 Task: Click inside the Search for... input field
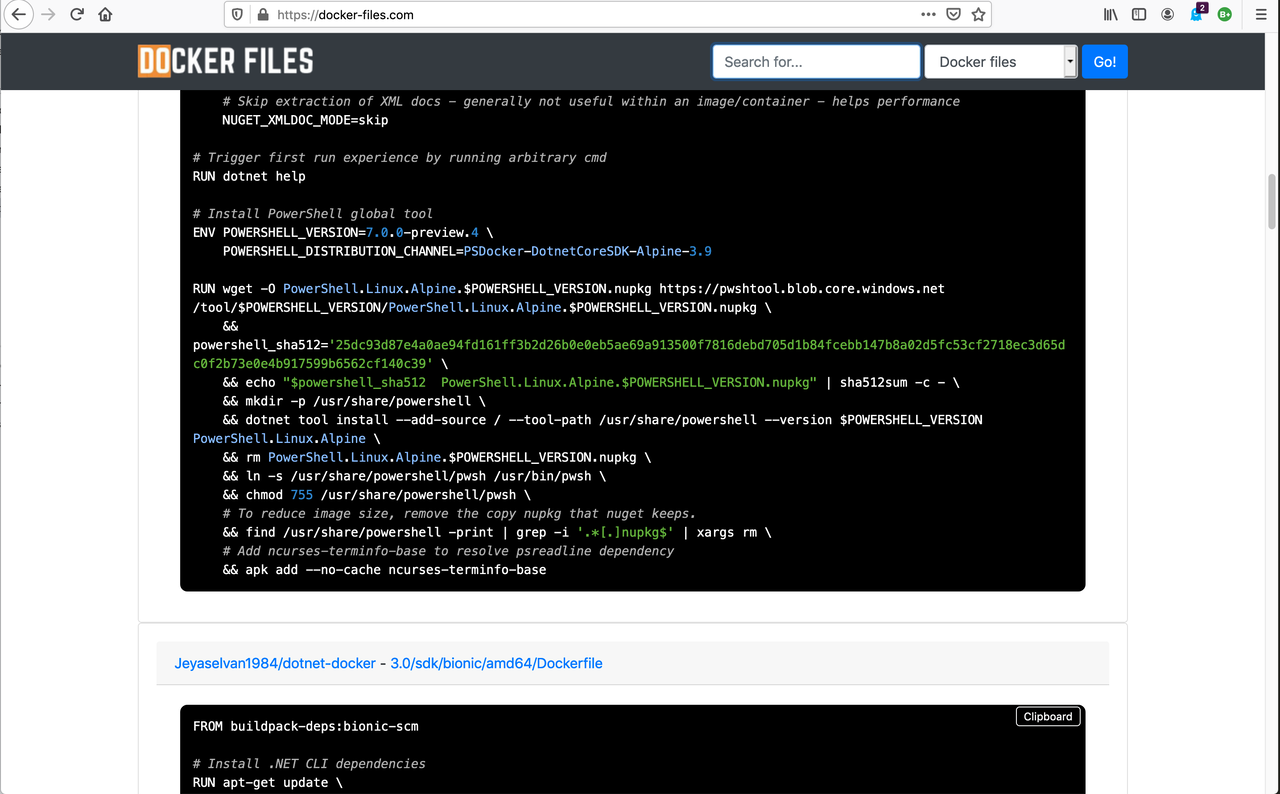(815, 61)
